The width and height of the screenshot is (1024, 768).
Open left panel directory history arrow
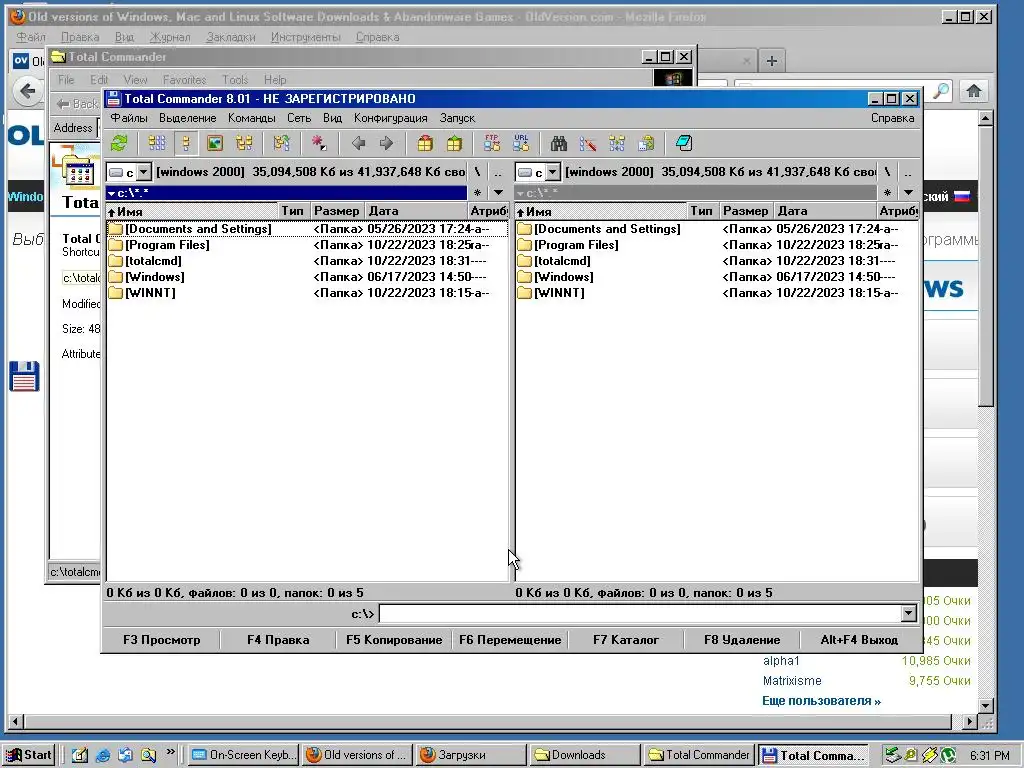click(x=498, y=193)
